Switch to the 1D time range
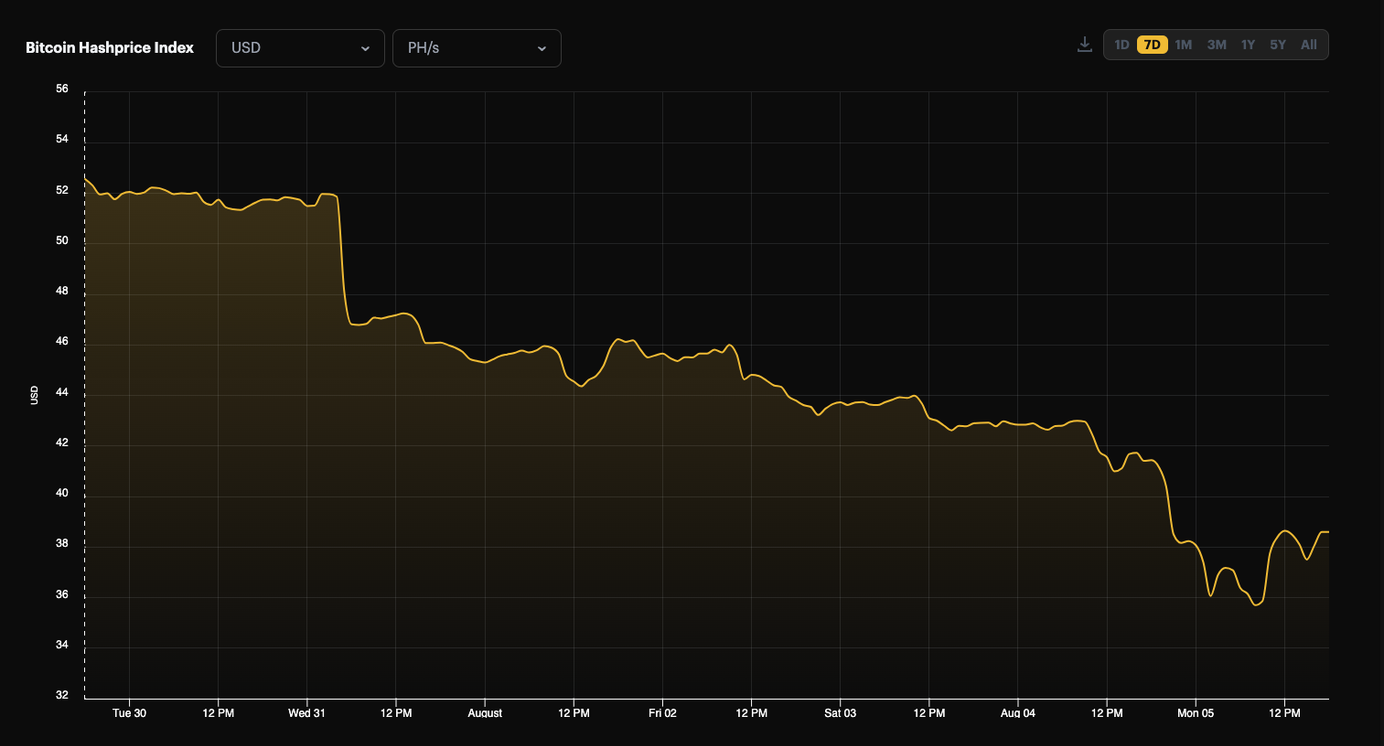Viewport: 1384px width, 746px height. (x=1122, y=45)
